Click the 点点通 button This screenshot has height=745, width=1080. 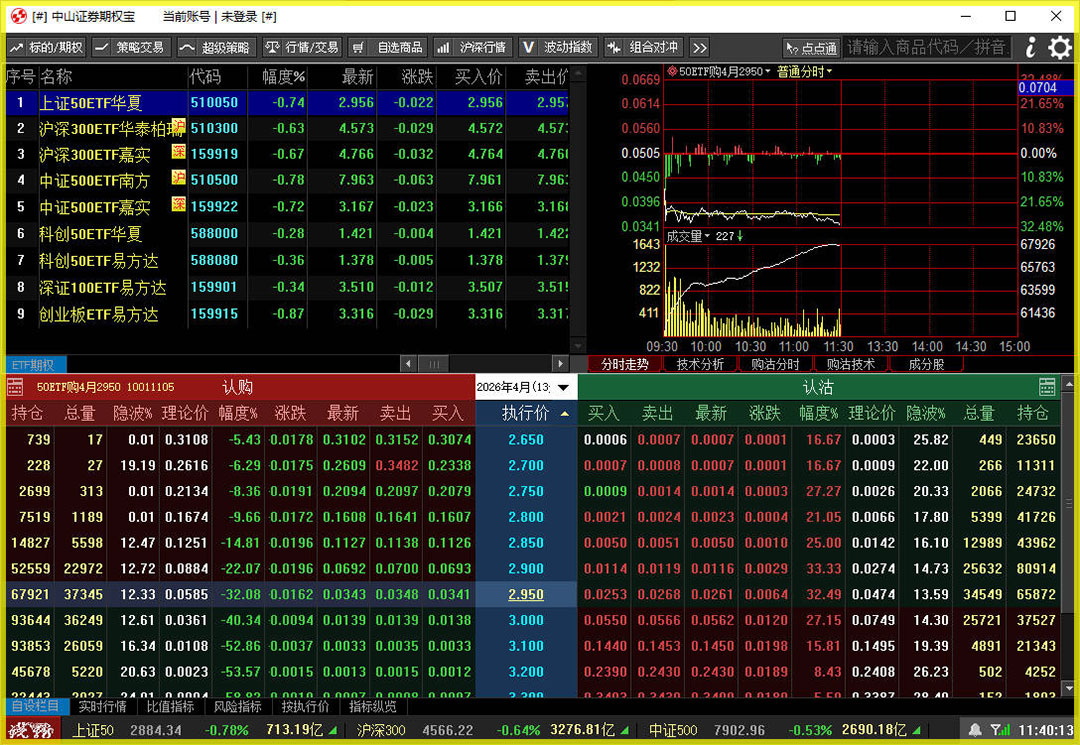pos(811,47)
